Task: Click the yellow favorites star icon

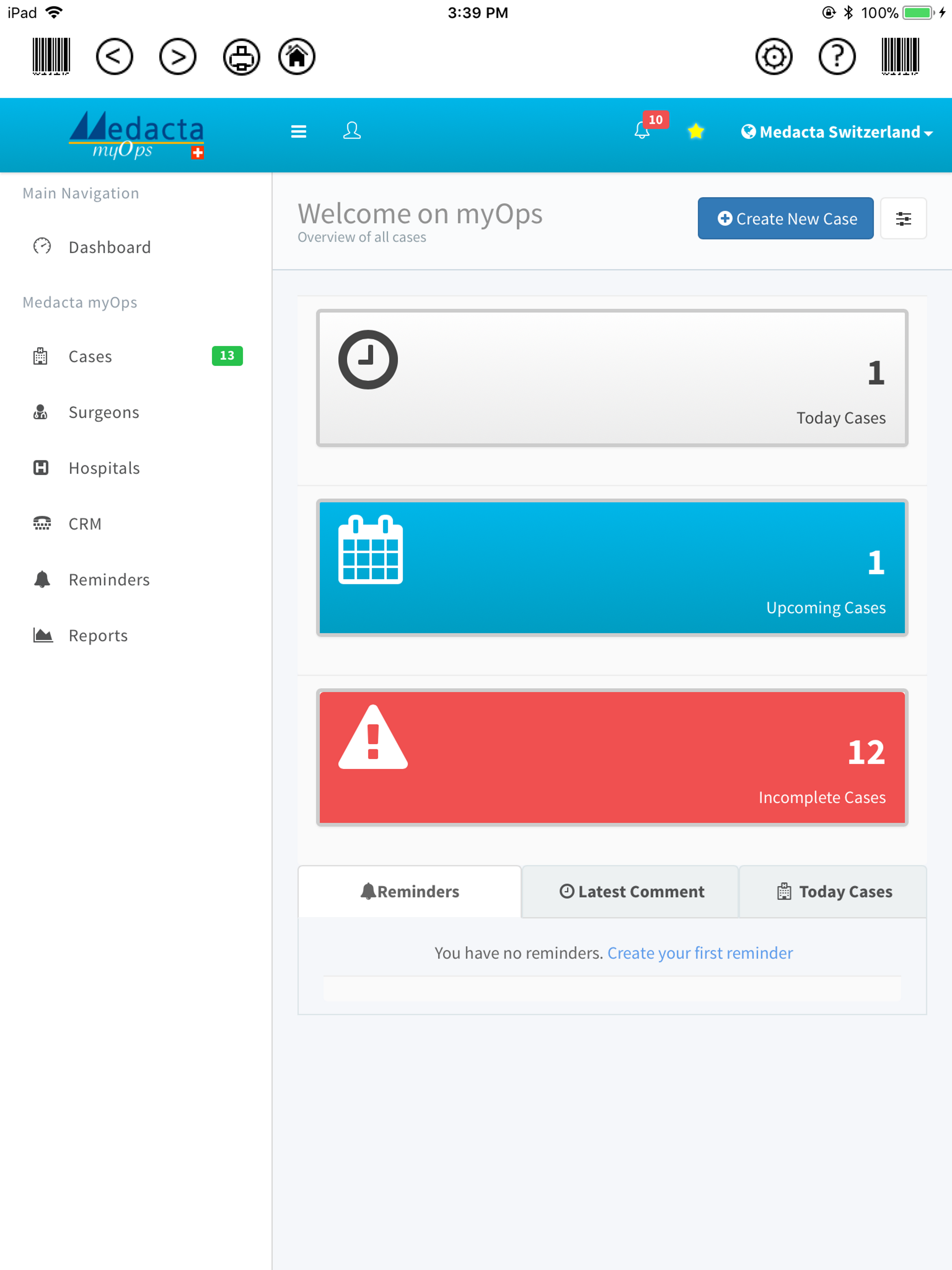Action: [x=695, y=132]
